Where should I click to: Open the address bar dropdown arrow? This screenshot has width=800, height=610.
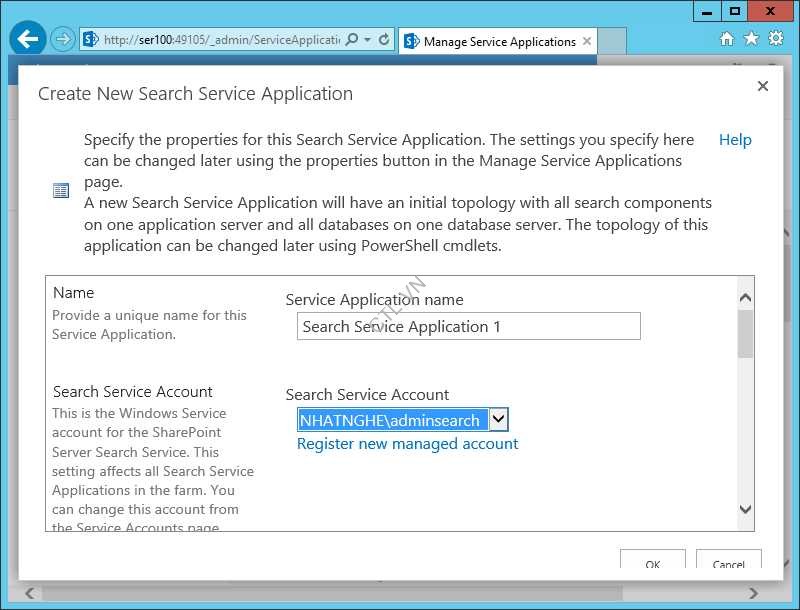tap(367, 39)
